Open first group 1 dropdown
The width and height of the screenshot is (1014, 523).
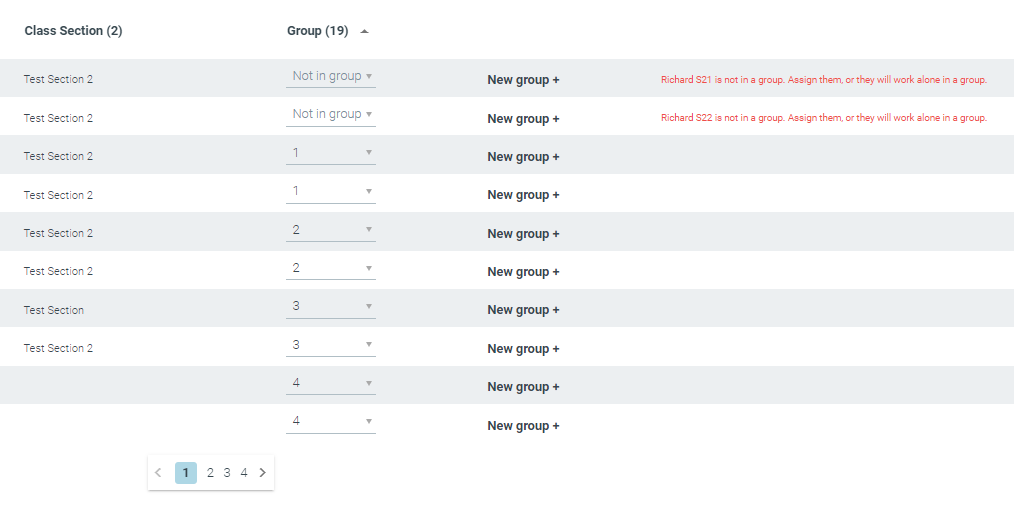pyautogui.click(x=330, y=153)
